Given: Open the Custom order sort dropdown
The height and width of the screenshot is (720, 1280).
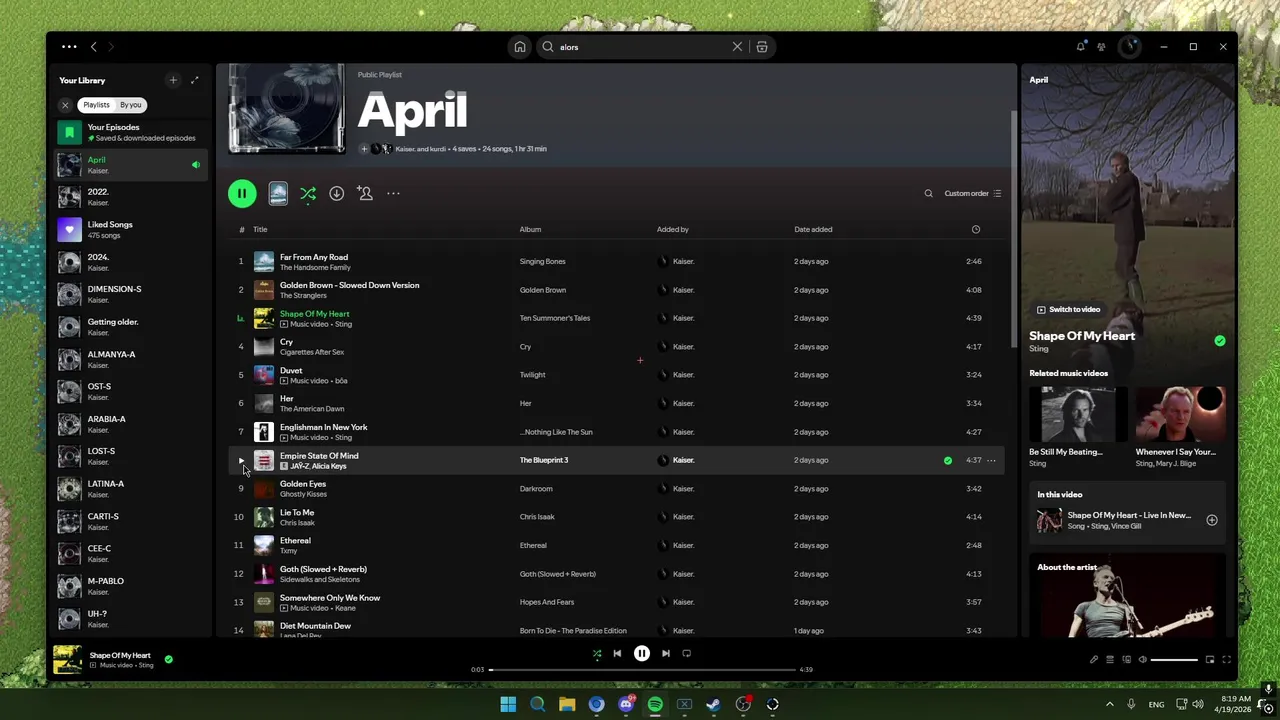Looking at the screenshot, I should pos(973,194).
